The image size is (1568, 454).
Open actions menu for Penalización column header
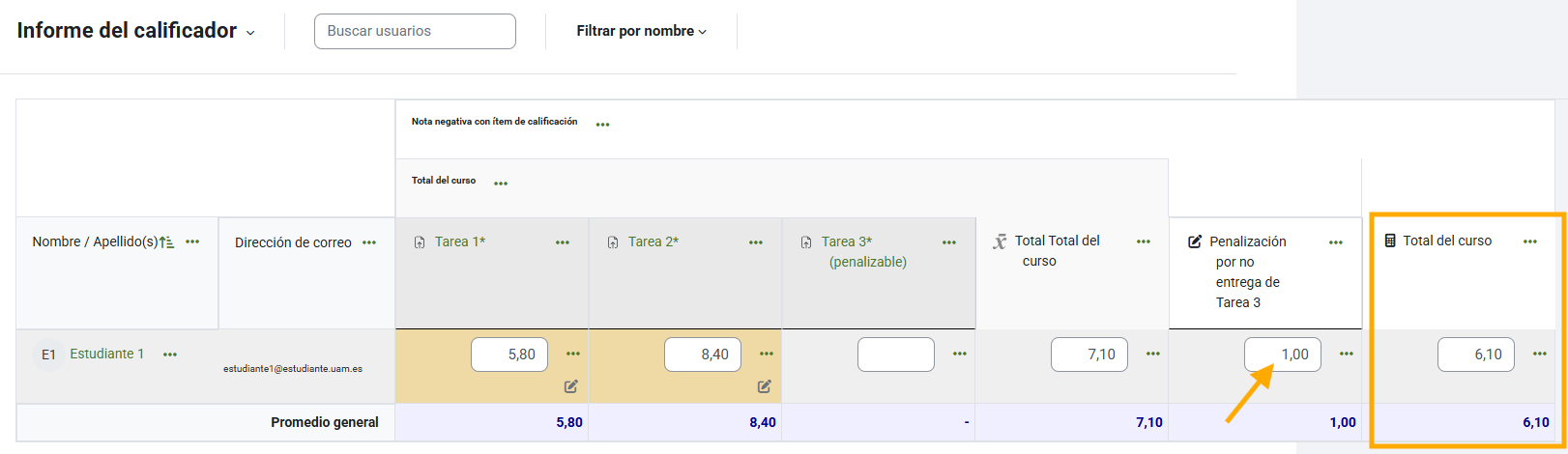[1336, 242]
